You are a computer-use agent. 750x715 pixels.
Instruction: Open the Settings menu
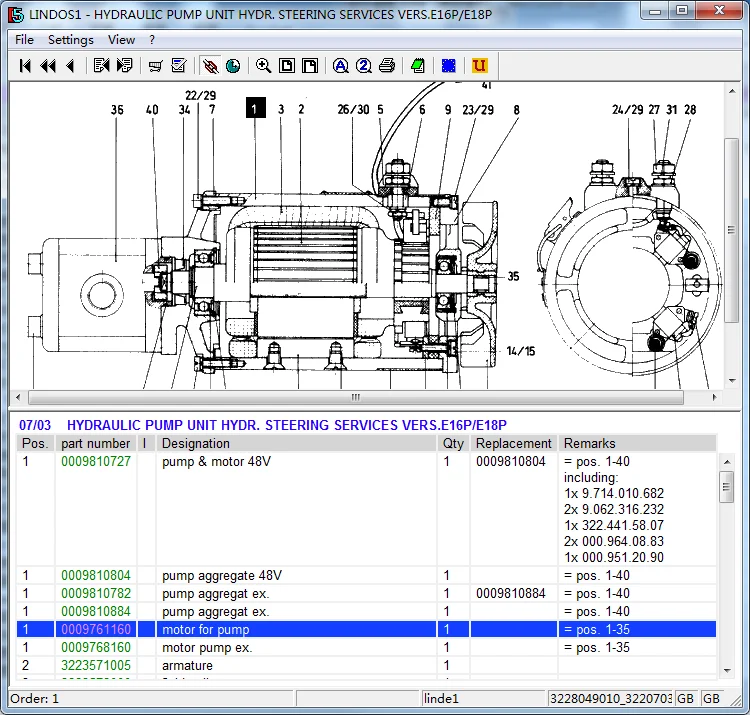point(70,40)
